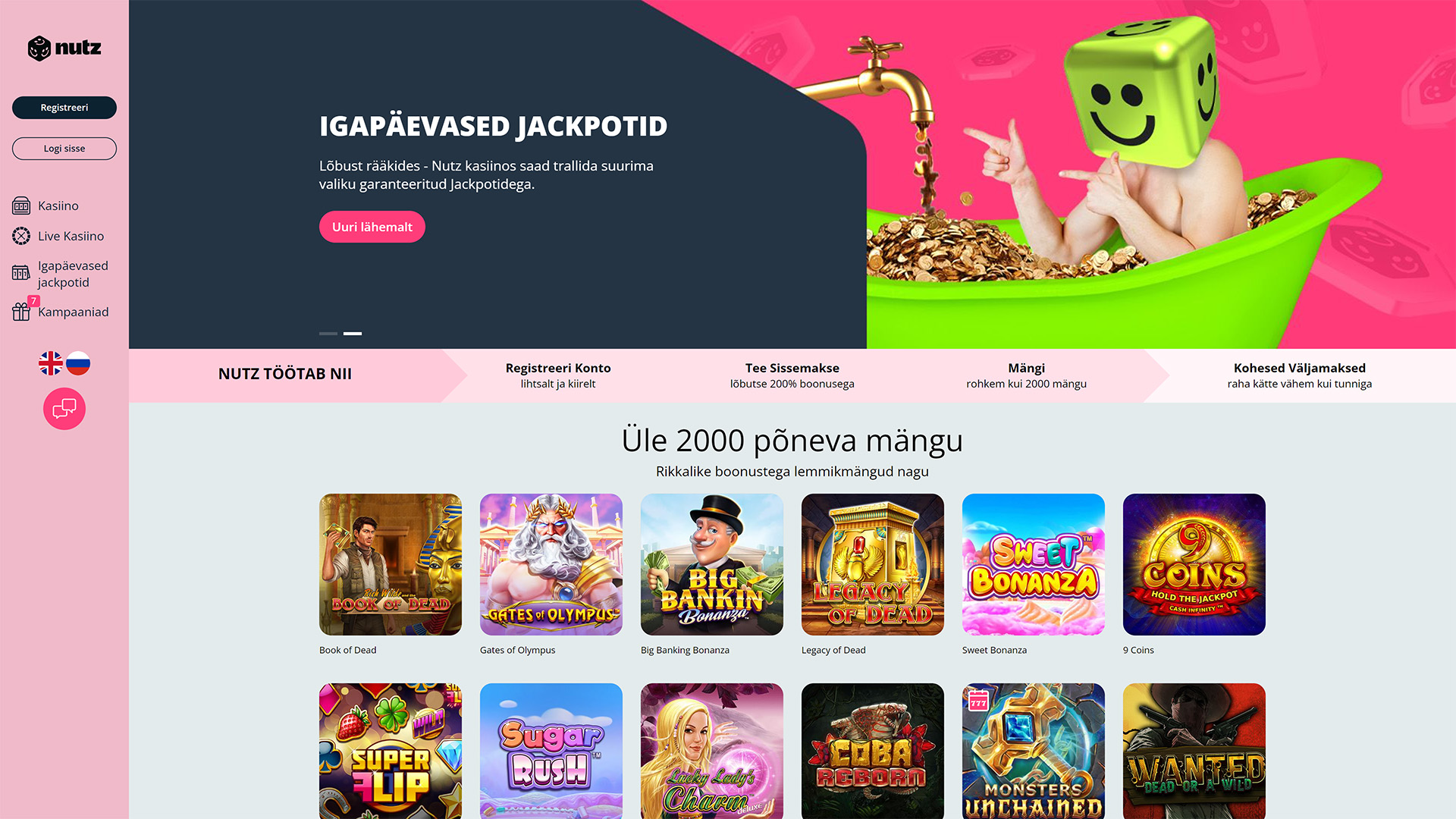The height and width of the screenshot is (819, 1456).
Task: Open the pink live chat bubble
Action: (64, 409)
